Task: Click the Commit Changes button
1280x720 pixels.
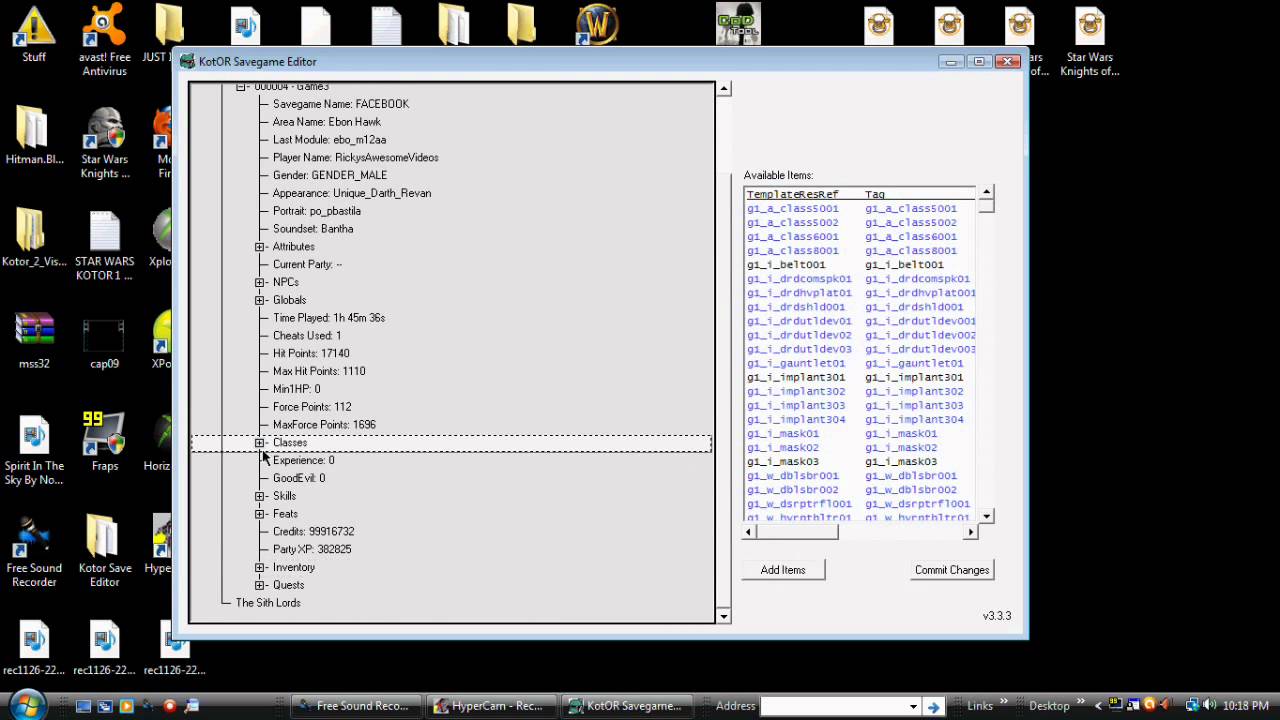Action: pyautogui.click(x=952, y=570)
